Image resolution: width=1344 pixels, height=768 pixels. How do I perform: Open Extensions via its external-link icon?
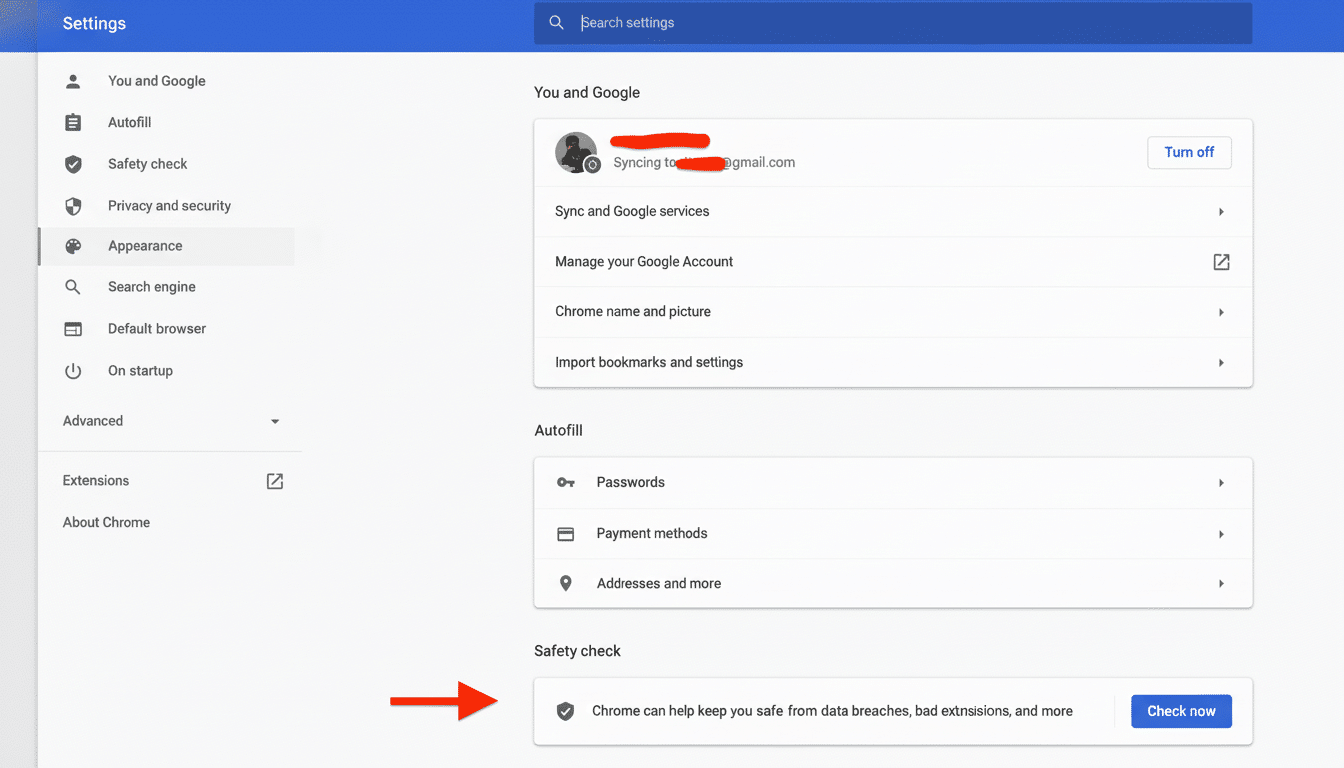point(274,480)
